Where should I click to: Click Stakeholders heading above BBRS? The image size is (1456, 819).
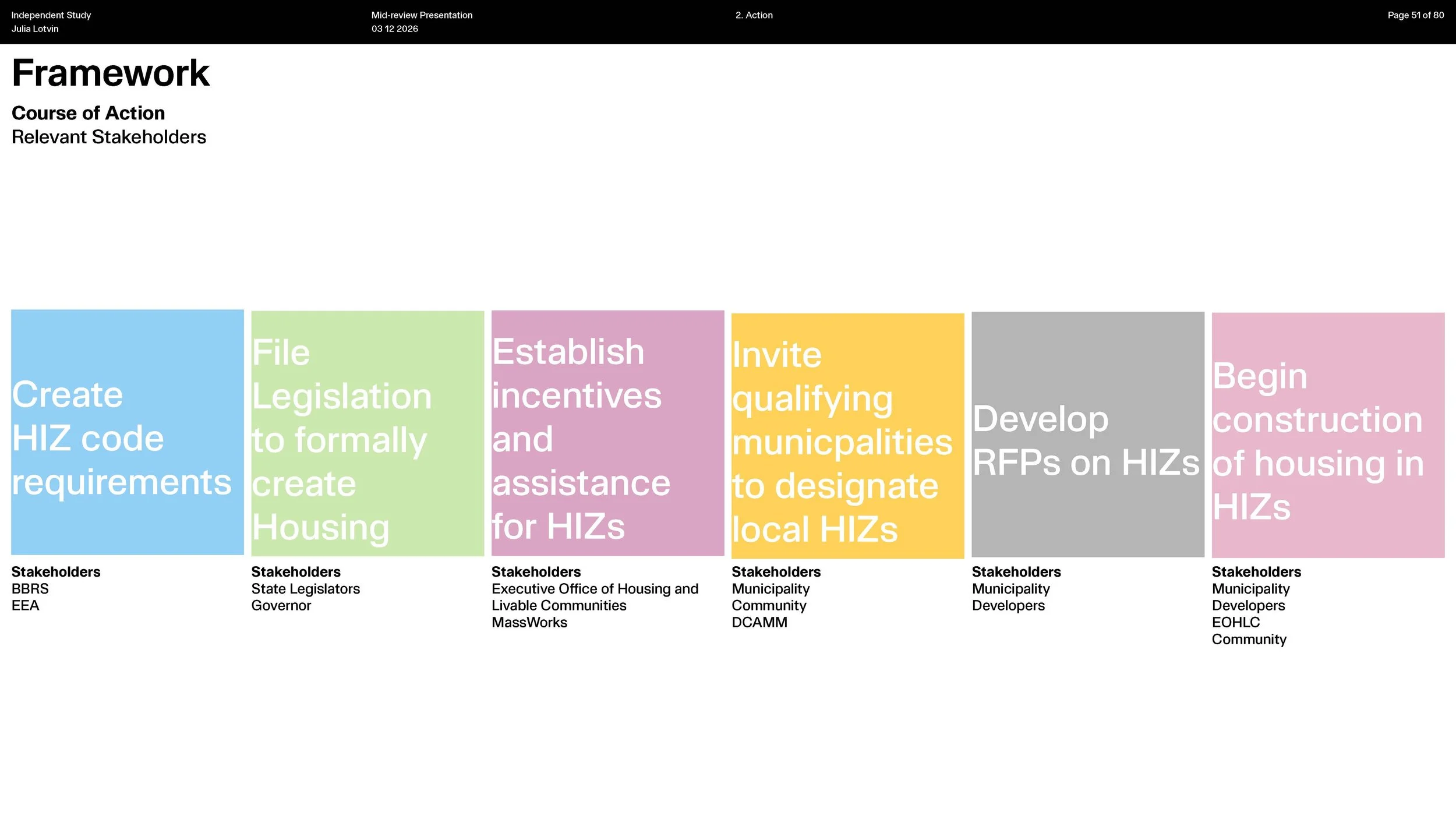(56, 571)
